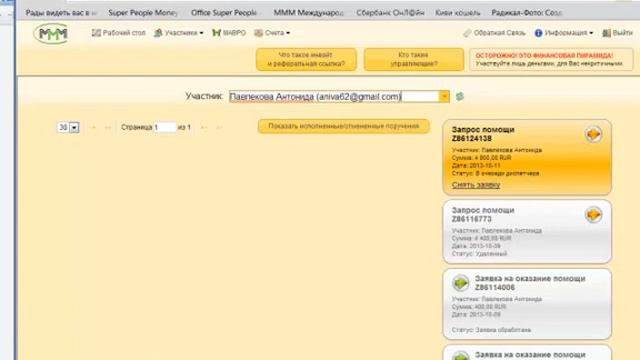This screenshot has height=360, width=640.
Task: Select card title Запрос помощи Z86116773
Action: pos(483,214)
